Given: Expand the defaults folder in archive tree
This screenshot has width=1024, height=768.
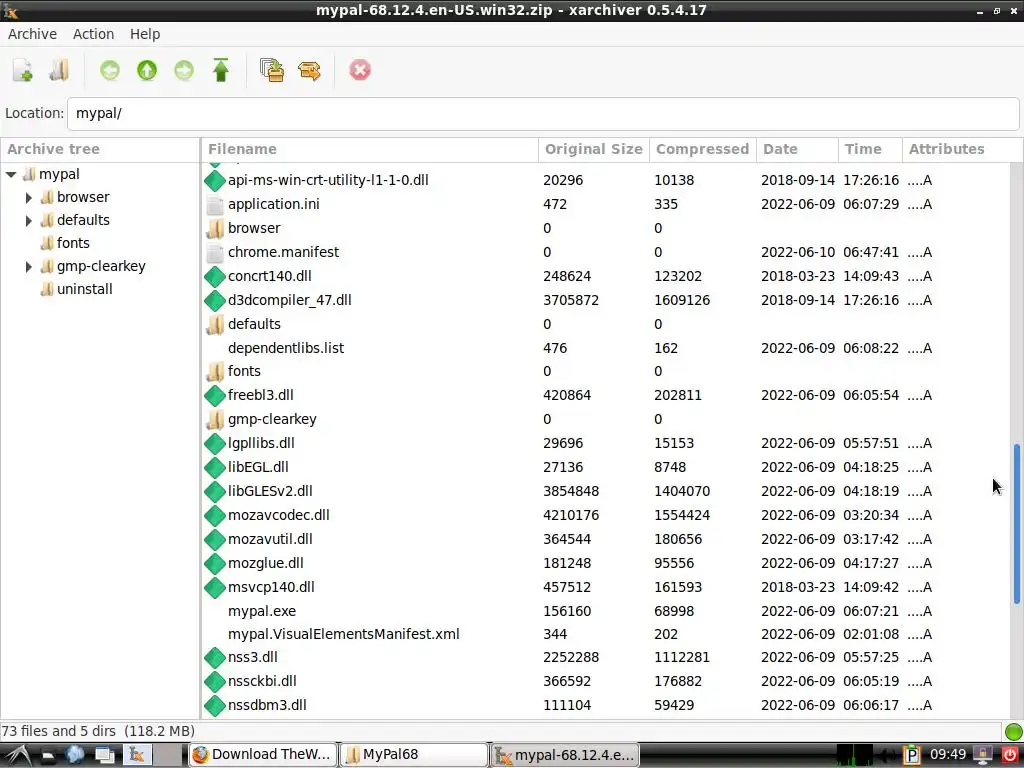Looking at the screenshot, I should click(28, 221).
